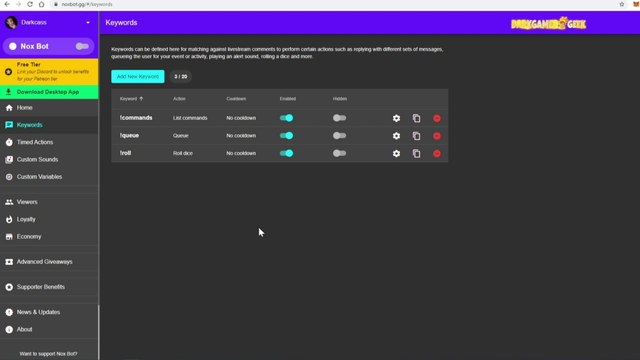
Task: Click 'Want to support Nox Bot?' link
Action: coord(48,354)
